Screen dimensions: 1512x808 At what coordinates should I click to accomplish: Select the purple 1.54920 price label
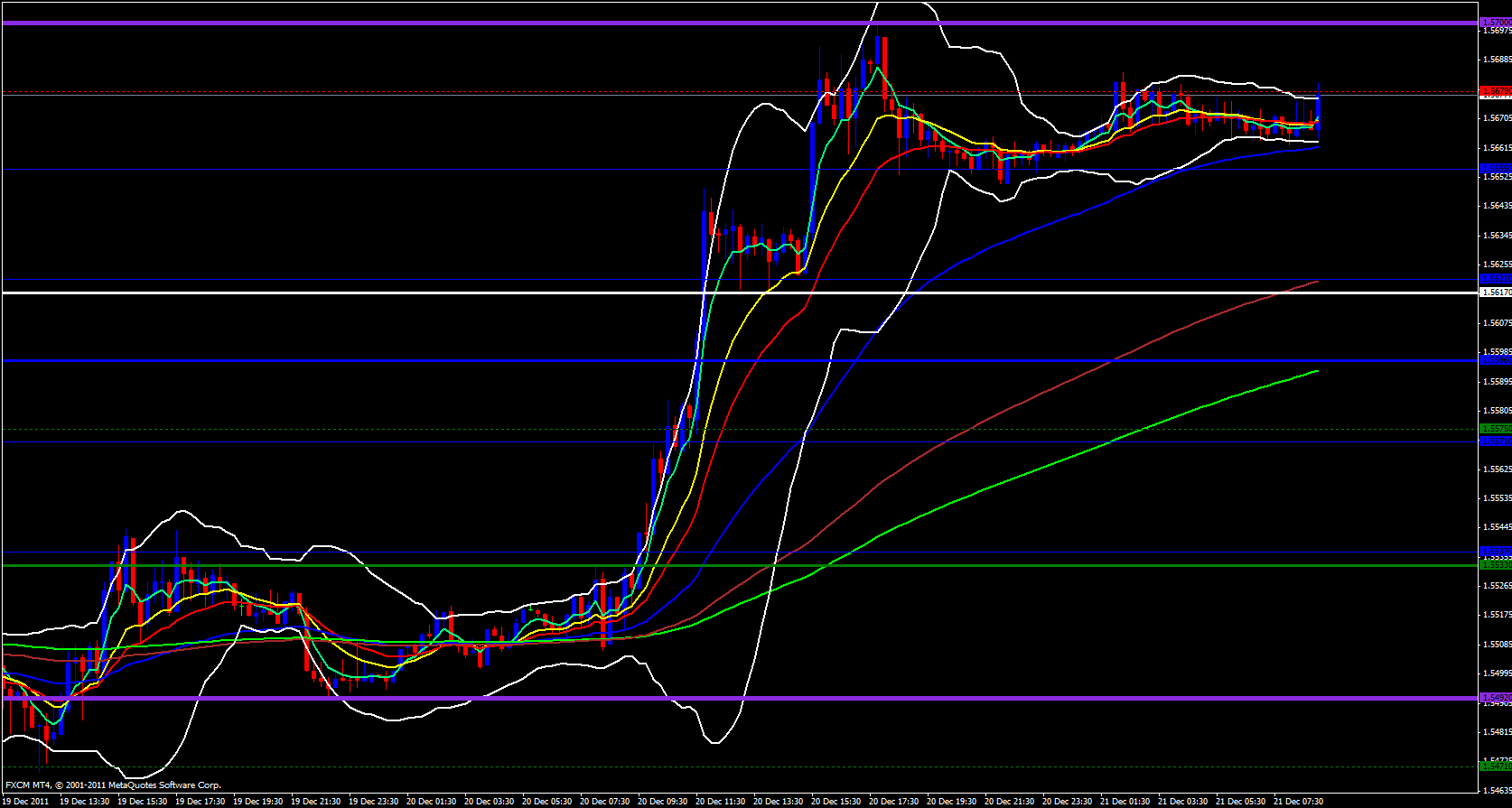pyautogui.click(x=1495, y=698)
